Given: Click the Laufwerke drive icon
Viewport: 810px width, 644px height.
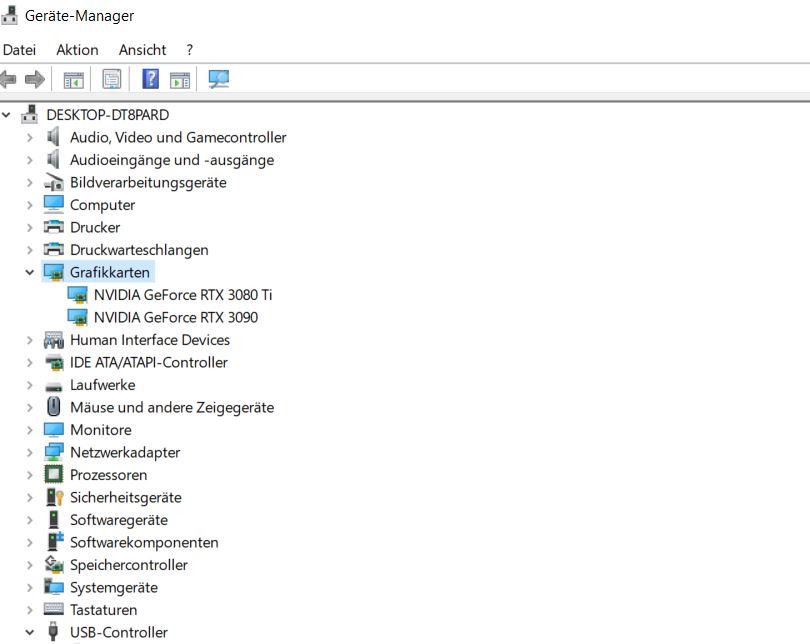Looking at the screenshot, I should click(x=54, y=386).
